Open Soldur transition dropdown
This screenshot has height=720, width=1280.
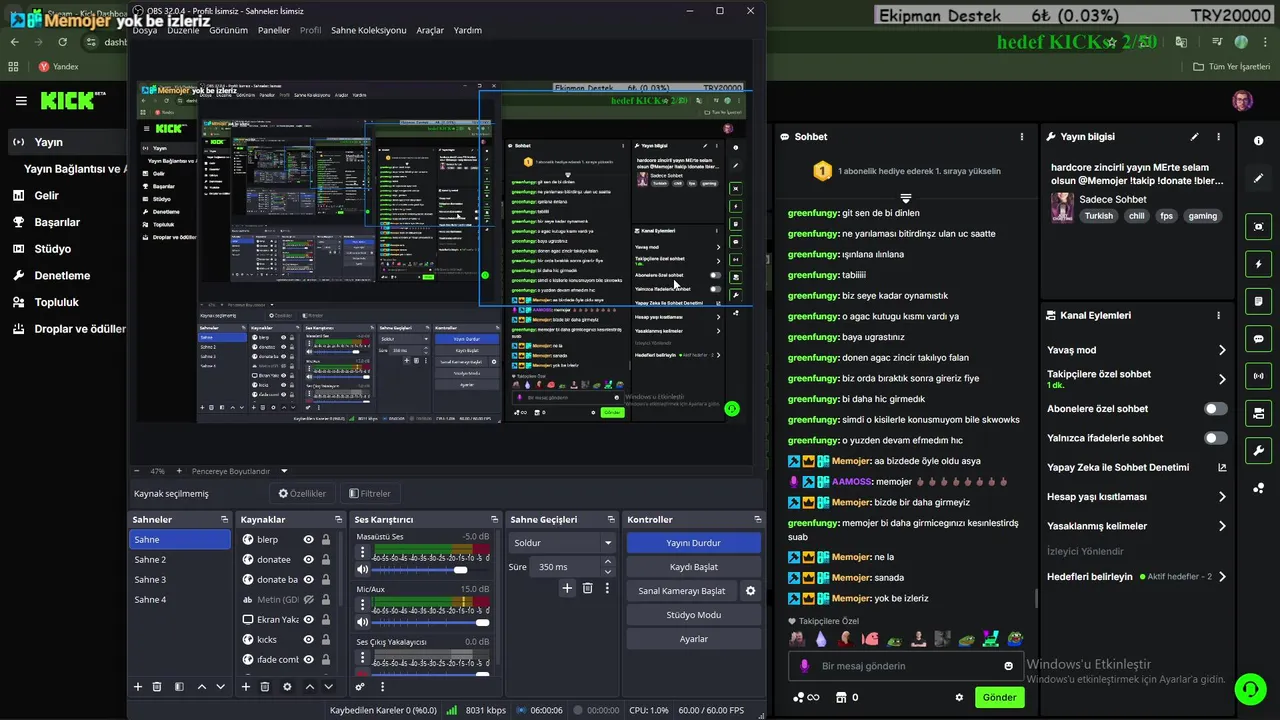563,543
